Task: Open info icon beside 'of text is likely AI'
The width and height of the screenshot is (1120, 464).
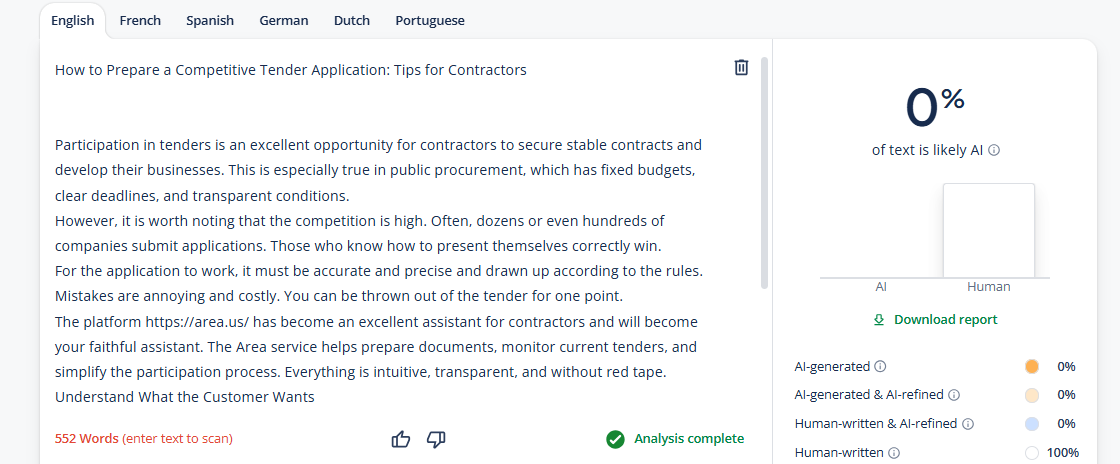Action: click(x=994, y=151)
